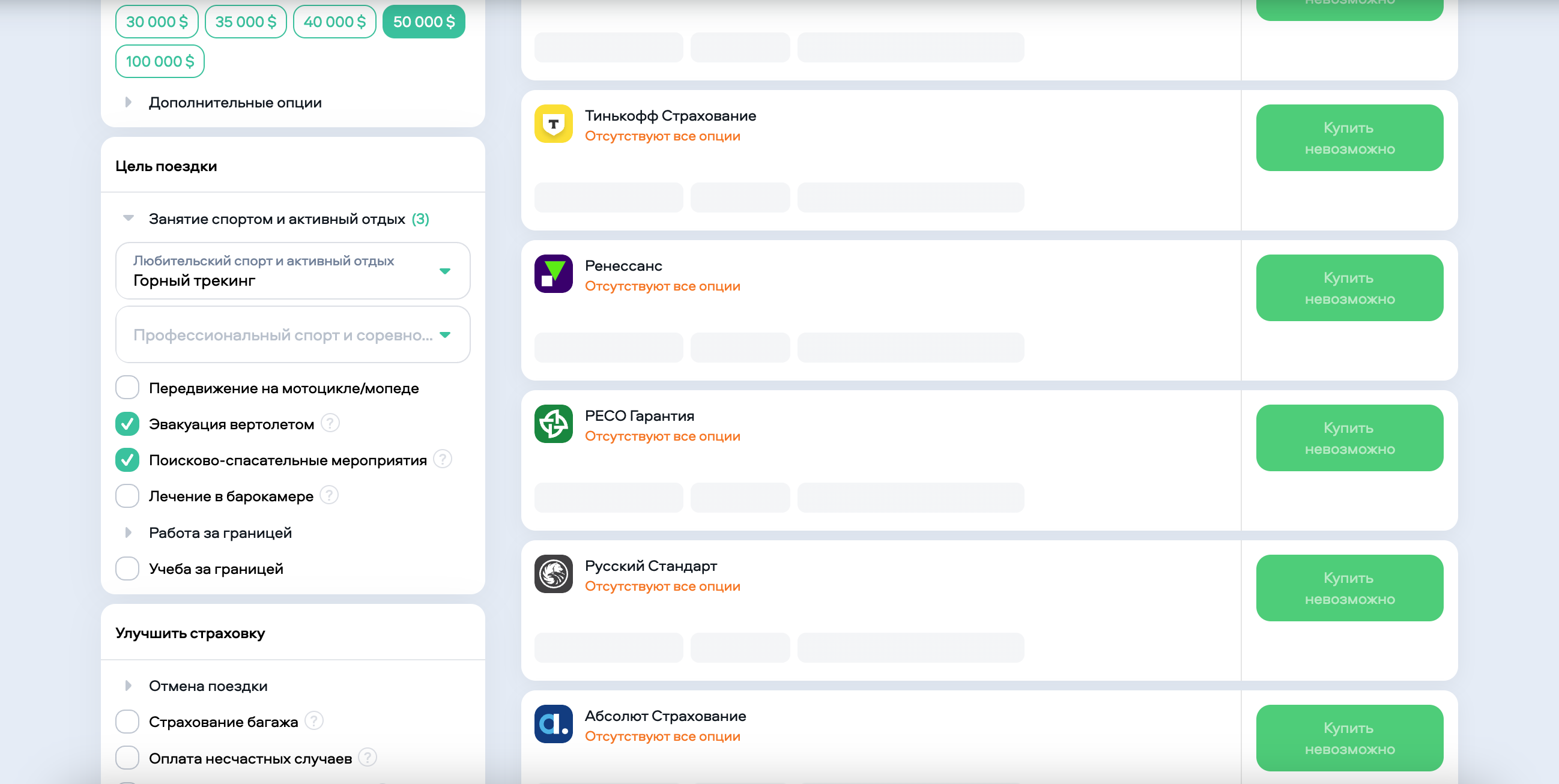
Task: Enable Передвижение на мотоцикле/мопеде checkbox
Action: [127, 388]
